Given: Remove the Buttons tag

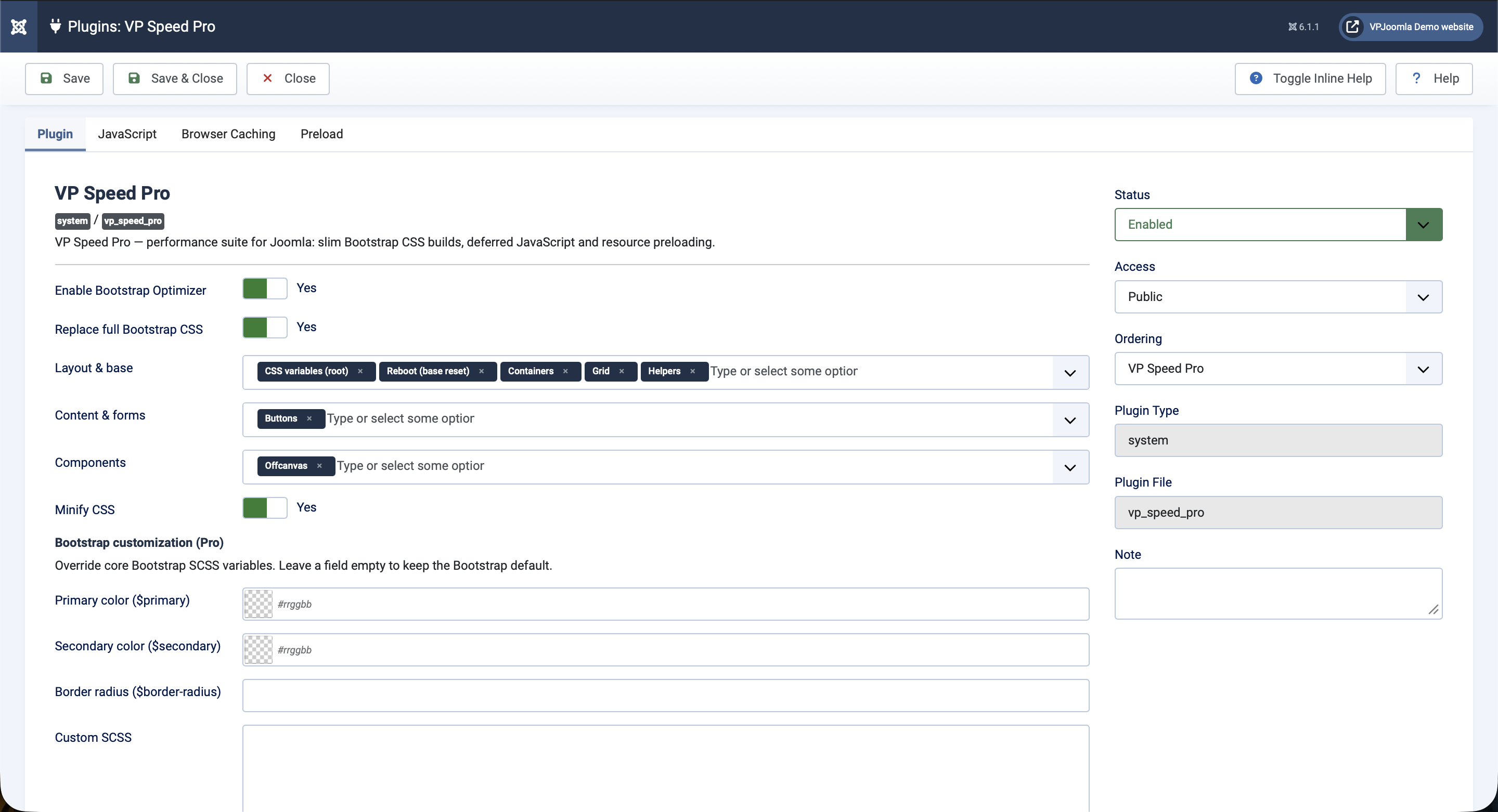Looking at the screenshot, I should coord(309,418).
